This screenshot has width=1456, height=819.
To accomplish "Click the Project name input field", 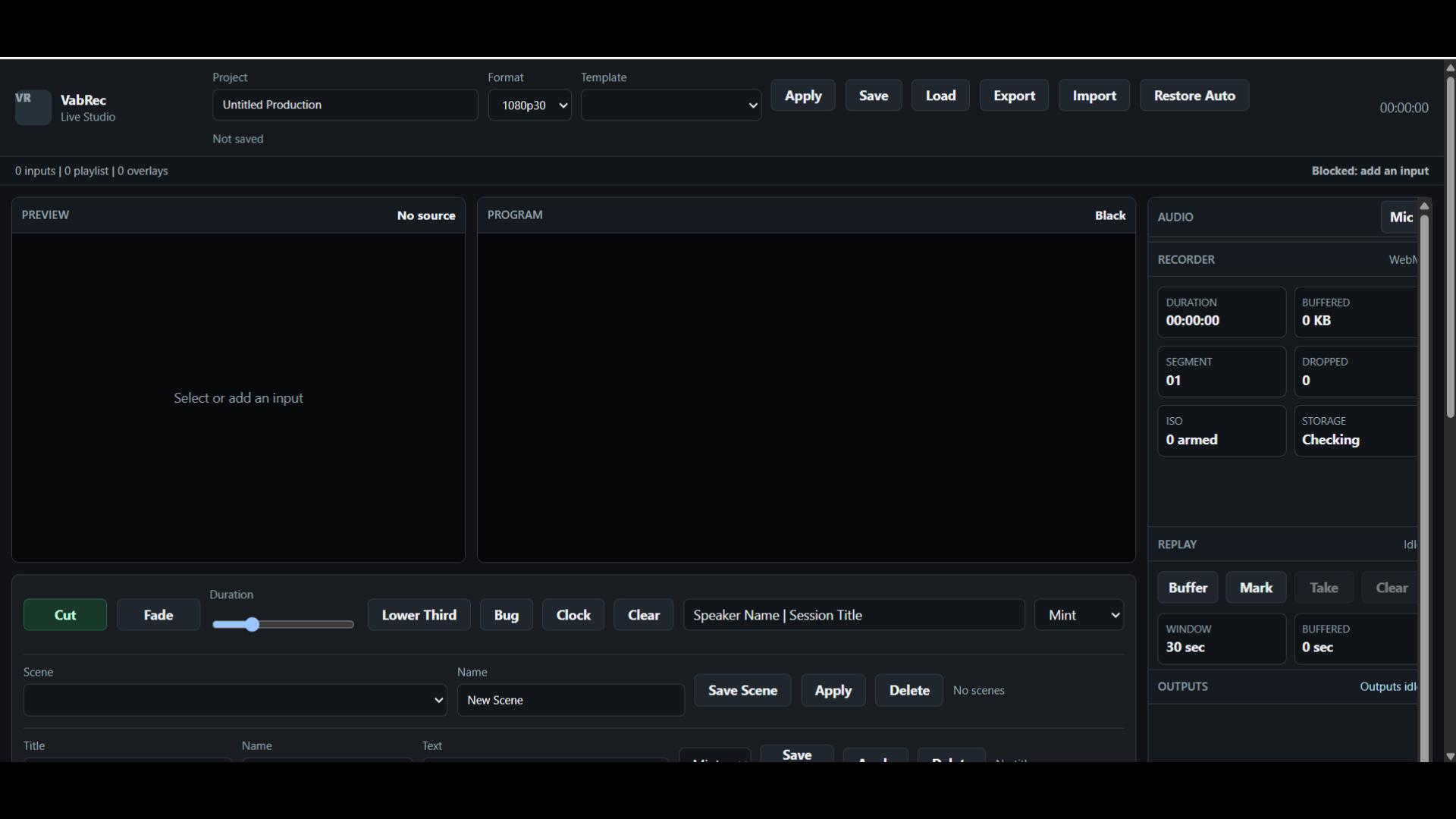I will click(x=345, y=105).
